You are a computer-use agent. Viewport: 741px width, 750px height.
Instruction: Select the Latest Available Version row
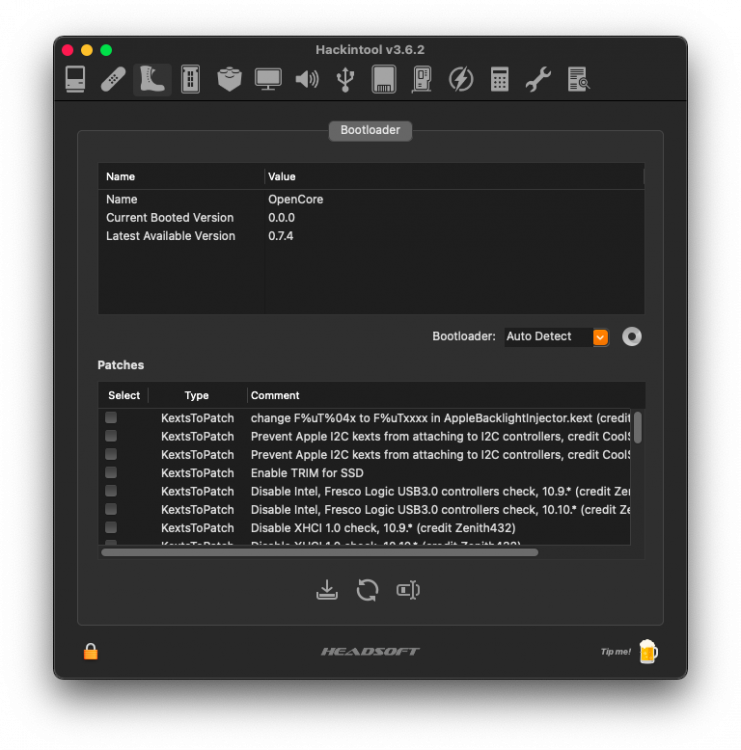click(371, 236)
